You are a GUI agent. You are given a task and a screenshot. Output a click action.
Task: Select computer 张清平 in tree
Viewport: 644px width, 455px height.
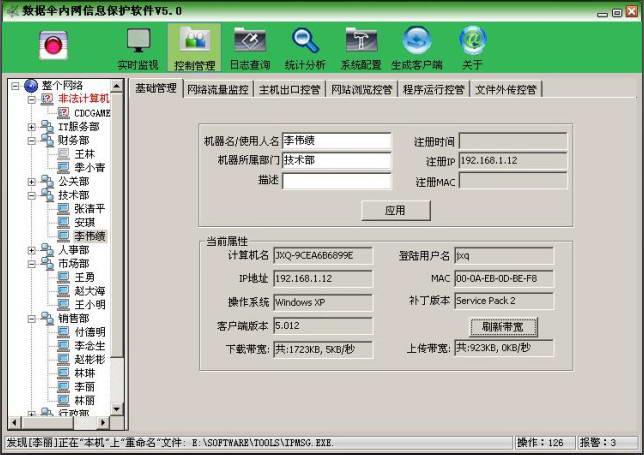pos(89,209)
